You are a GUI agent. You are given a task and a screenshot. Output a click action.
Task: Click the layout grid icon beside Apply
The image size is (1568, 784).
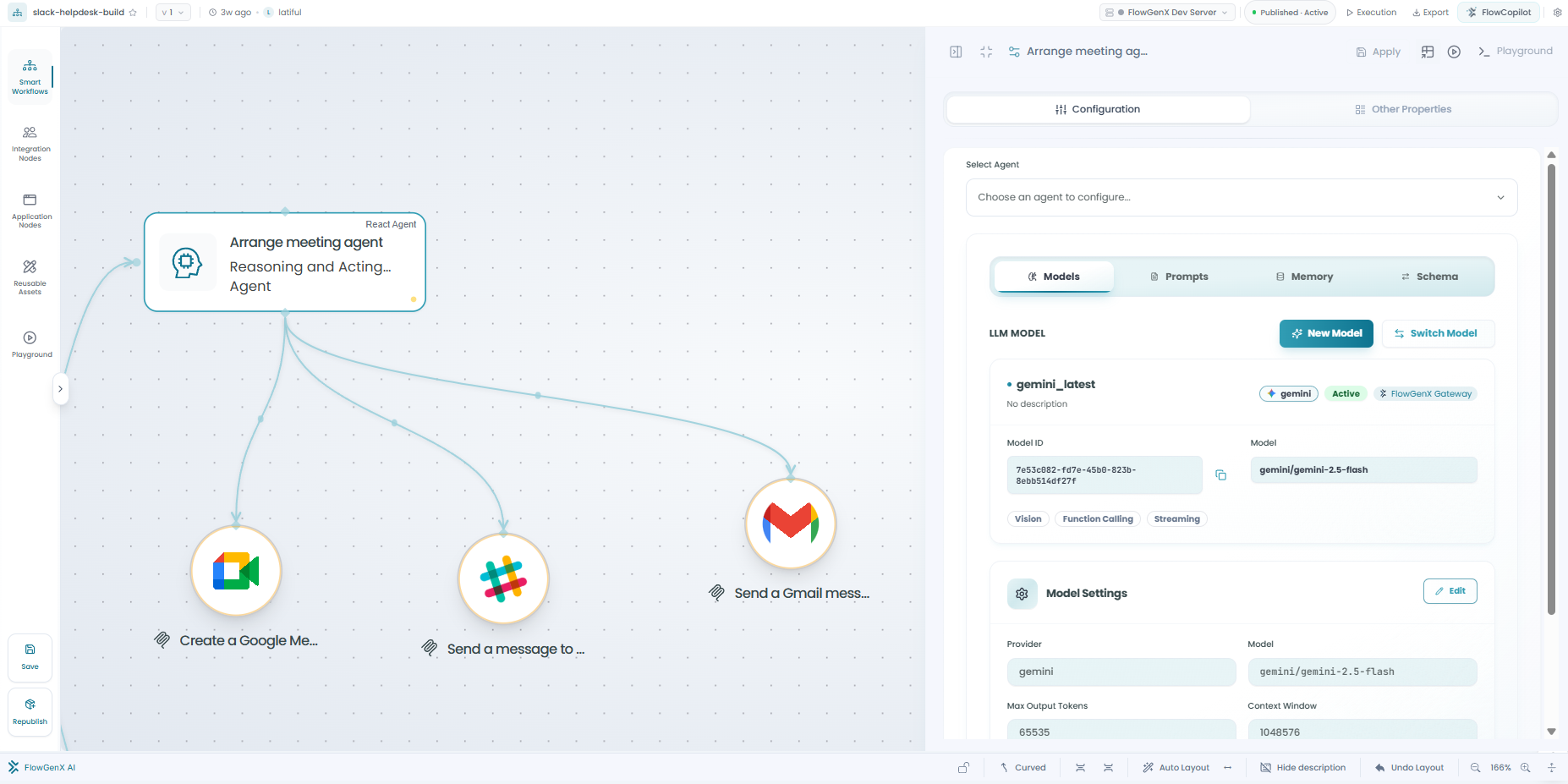[1428, 52]
